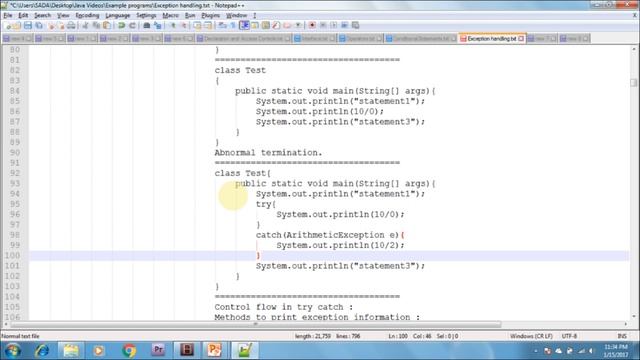Click the Close document toolbar icon
640x360 pixels.
pyautogui.click(x=51, y=26)
